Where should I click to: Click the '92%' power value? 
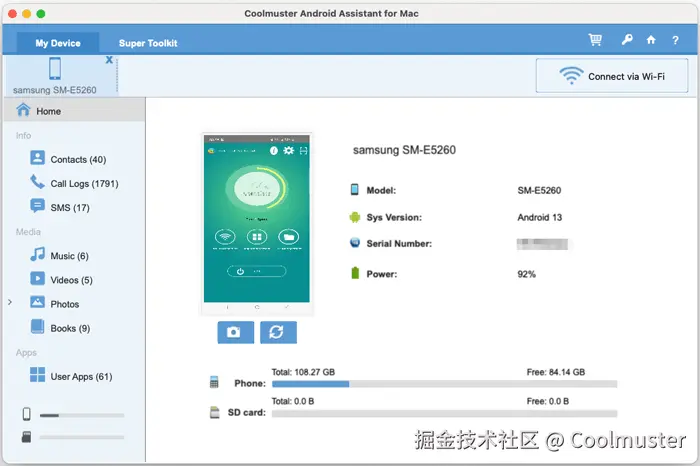coord(526,274)
